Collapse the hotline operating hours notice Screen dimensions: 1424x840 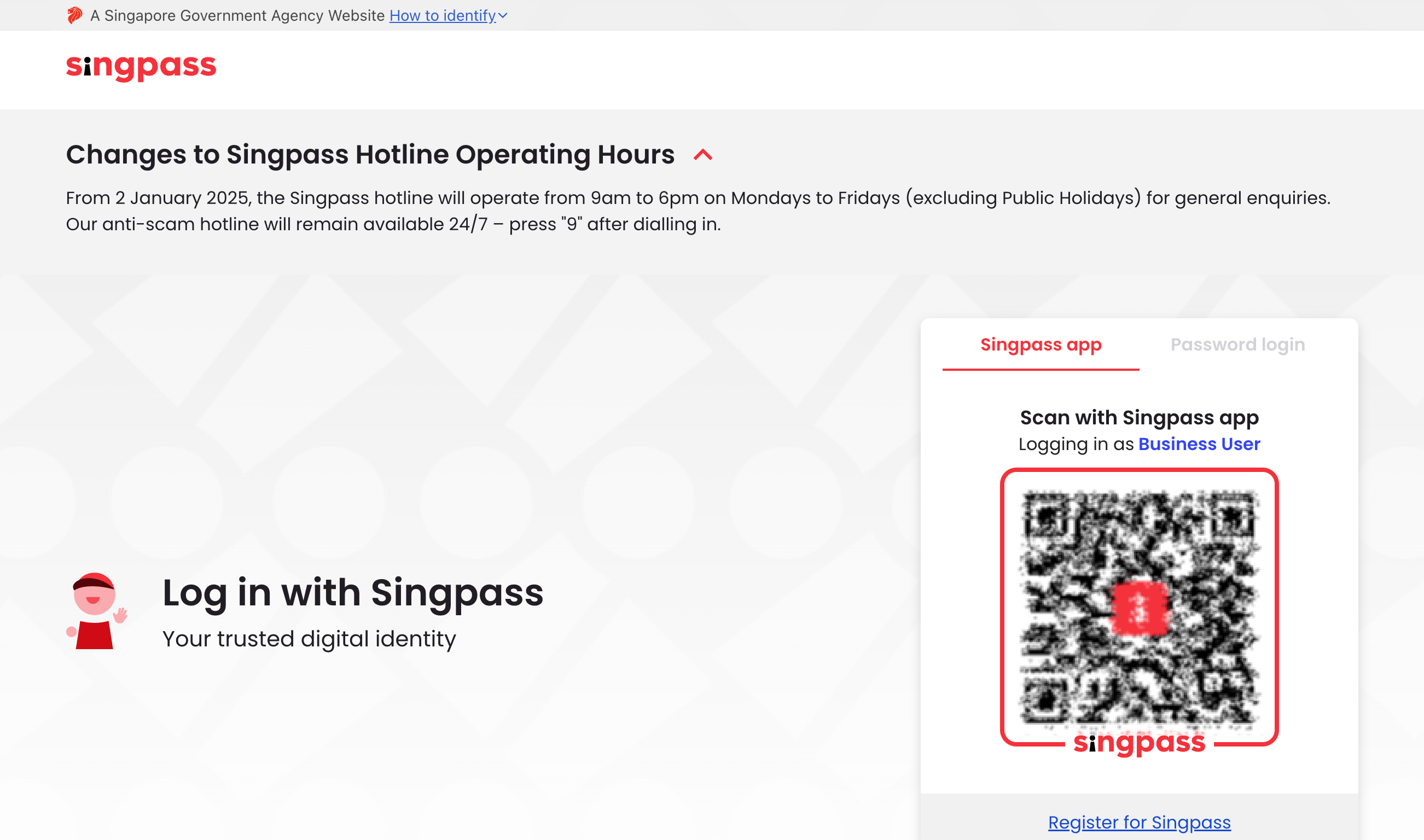point(703,155)
